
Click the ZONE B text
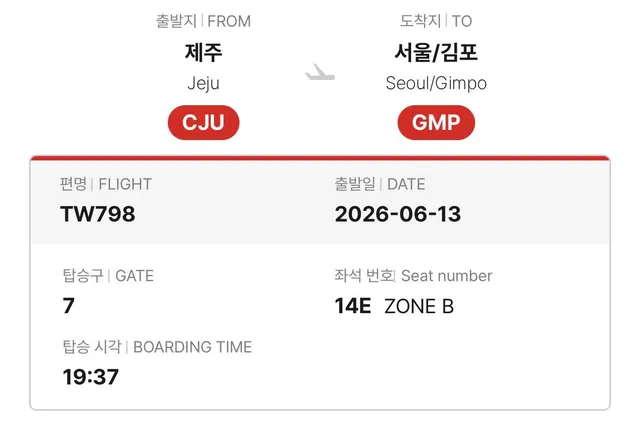pyautogui.click(x=419, y=306)
